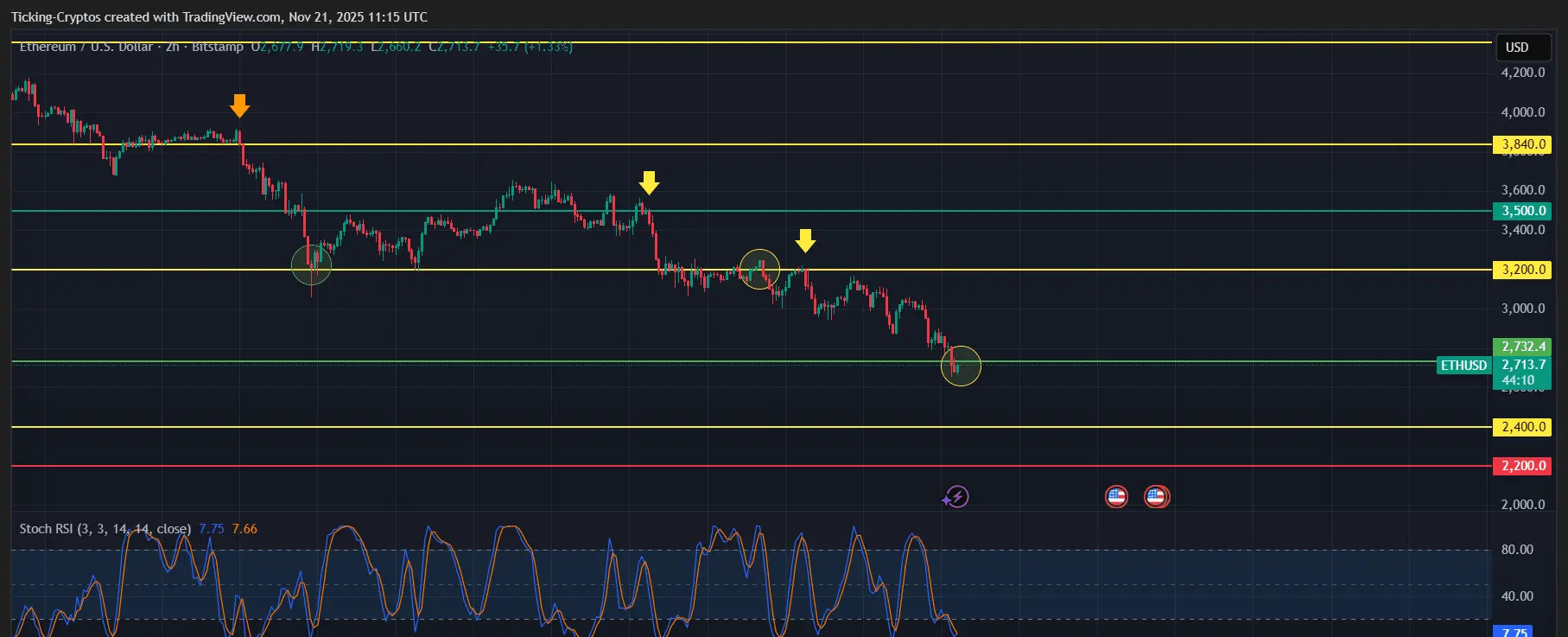
Task: Click the 40.00 Stoch RSI axis label
Action: pyautogui.click(x=1517, y=596)
